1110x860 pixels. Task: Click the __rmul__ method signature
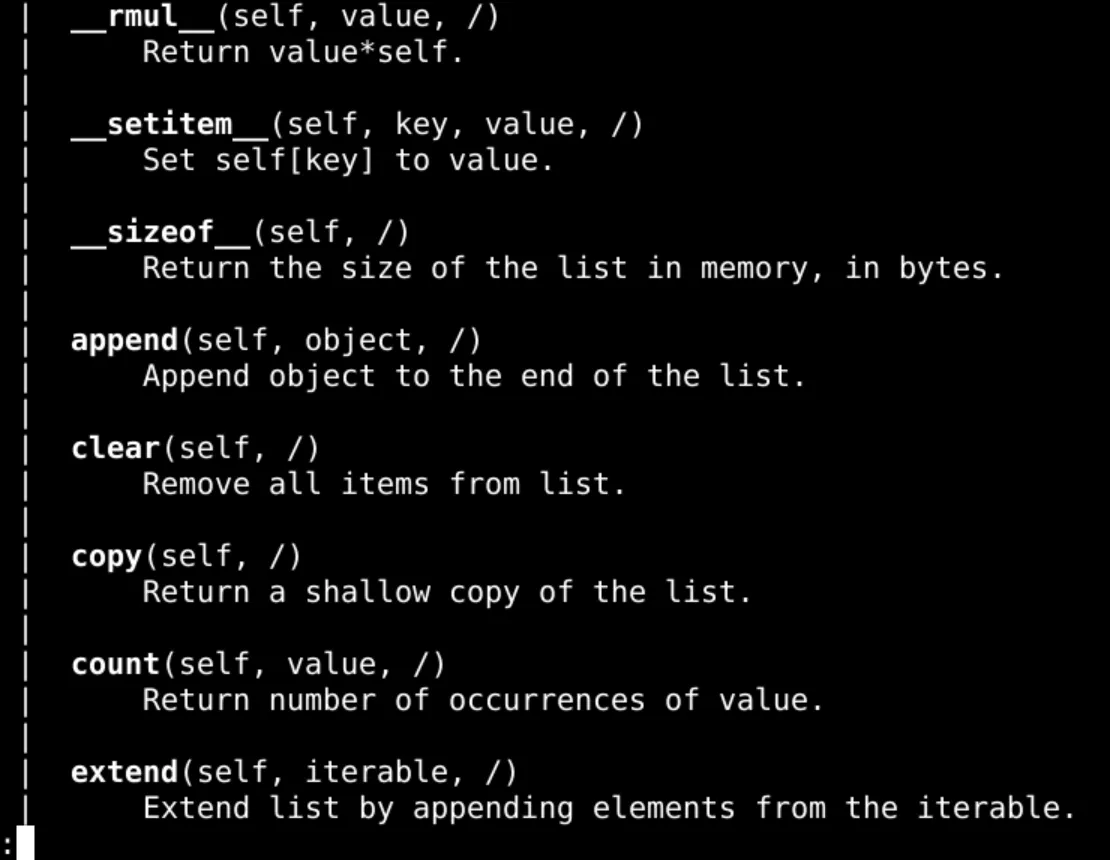click(284, 16)
